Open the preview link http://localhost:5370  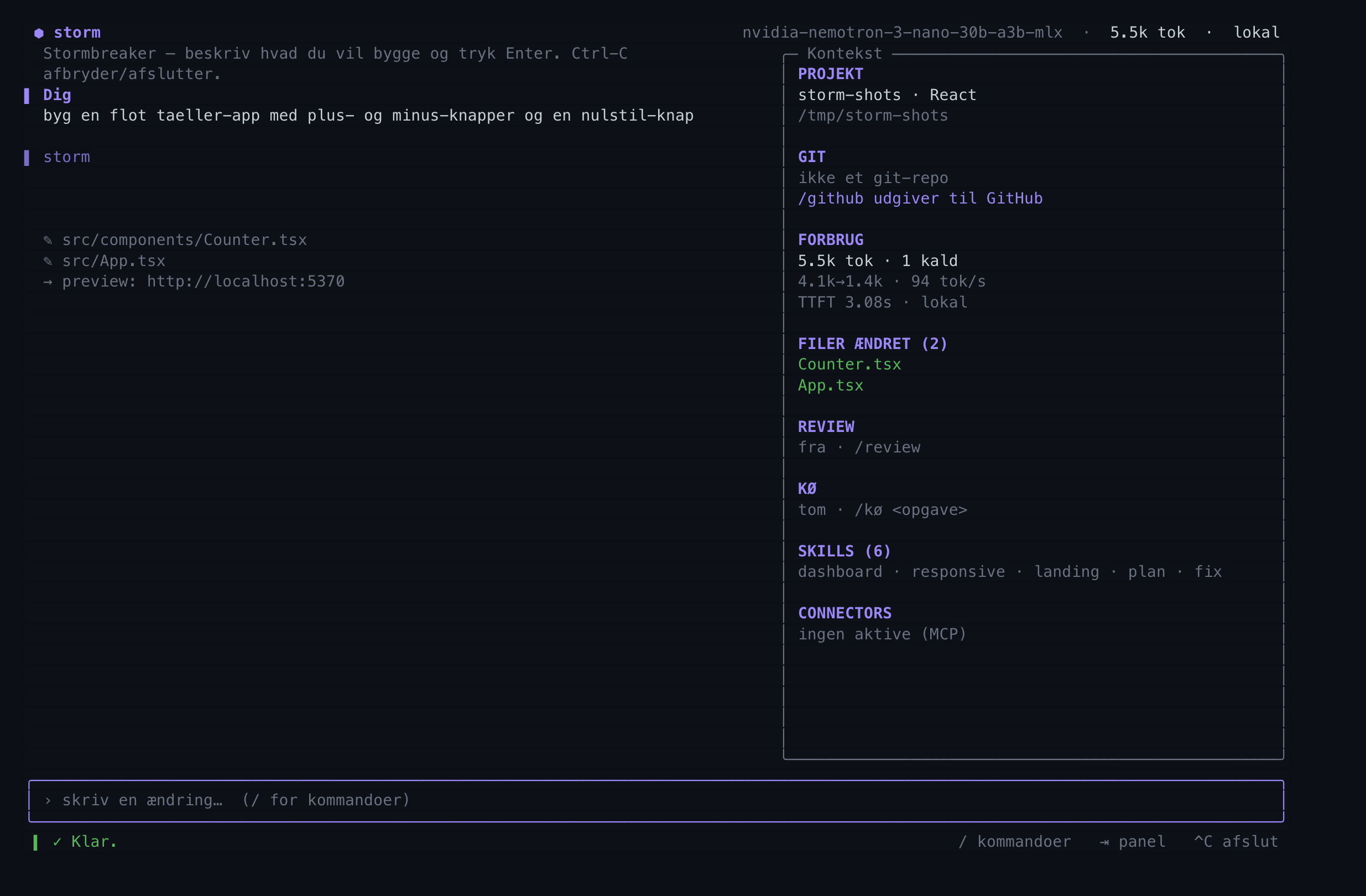point(246,282)
